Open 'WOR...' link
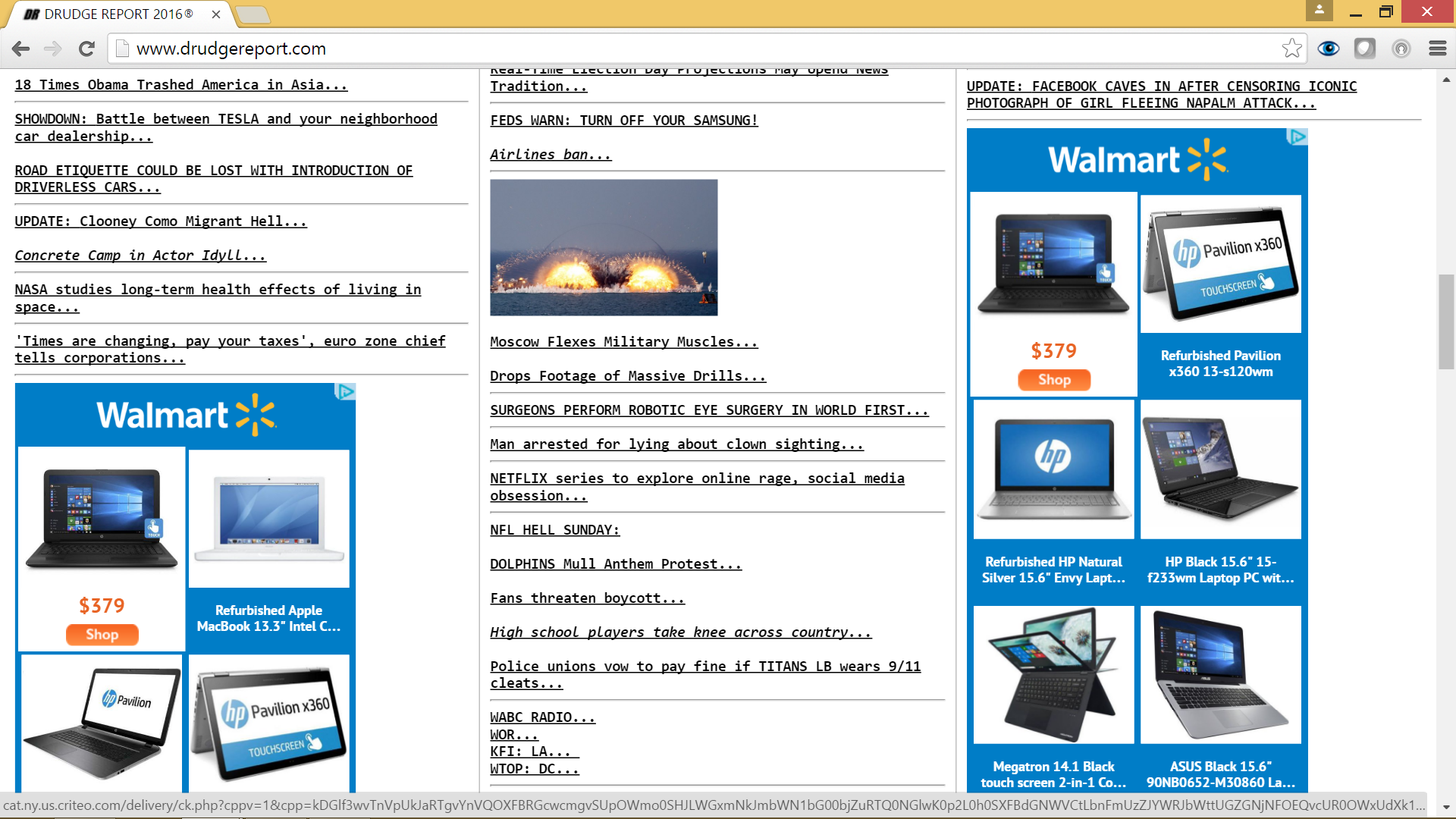Image resolution: width=1456 pixels, height=819 pixels. 514,735
